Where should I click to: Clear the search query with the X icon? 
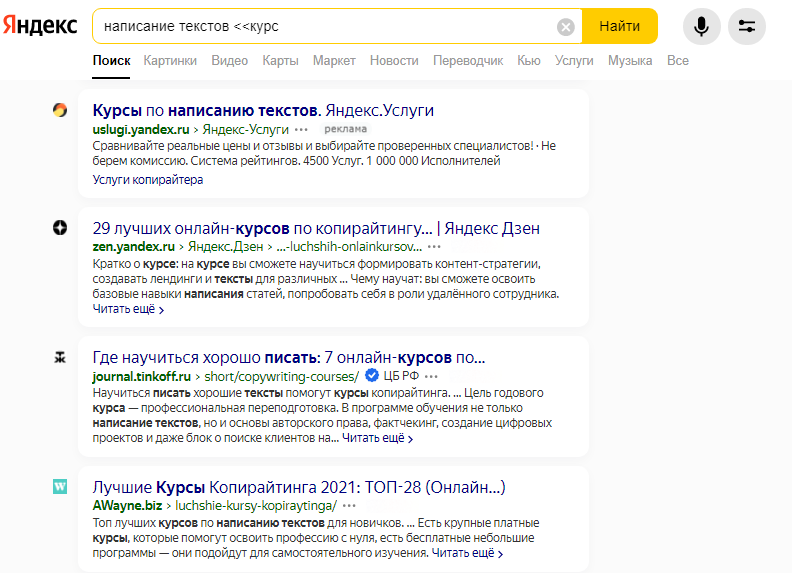[566, 27]
